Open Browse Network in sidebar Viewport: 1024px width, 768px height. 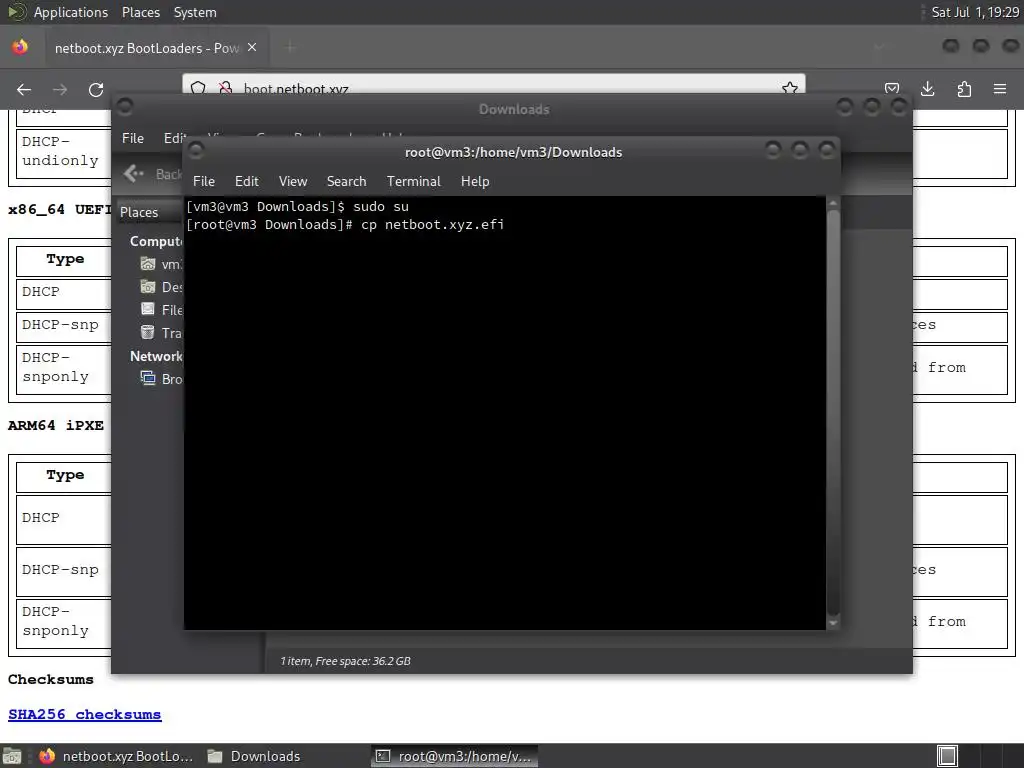[162, 379]
